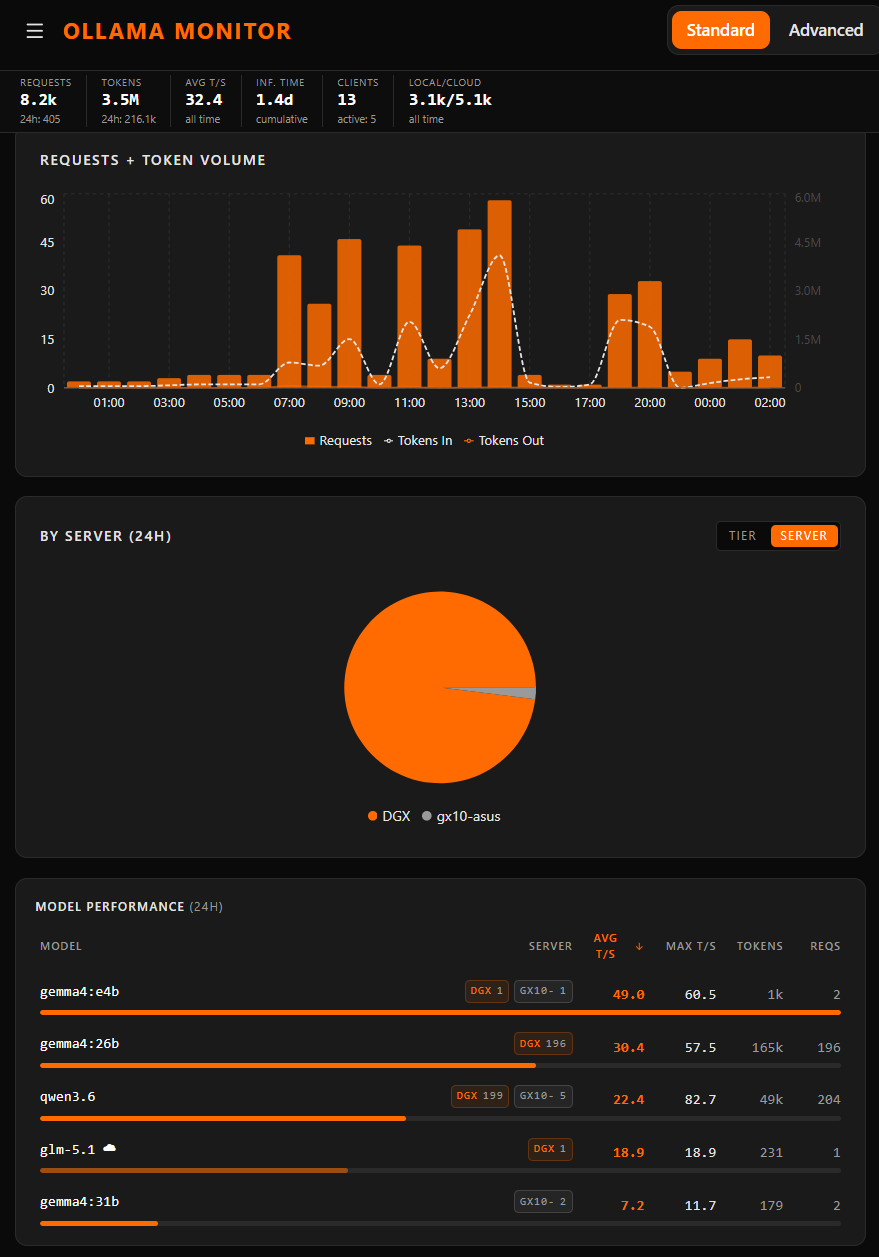Click the DGX 199 badge for qwen3.6

coord(480,1096)
